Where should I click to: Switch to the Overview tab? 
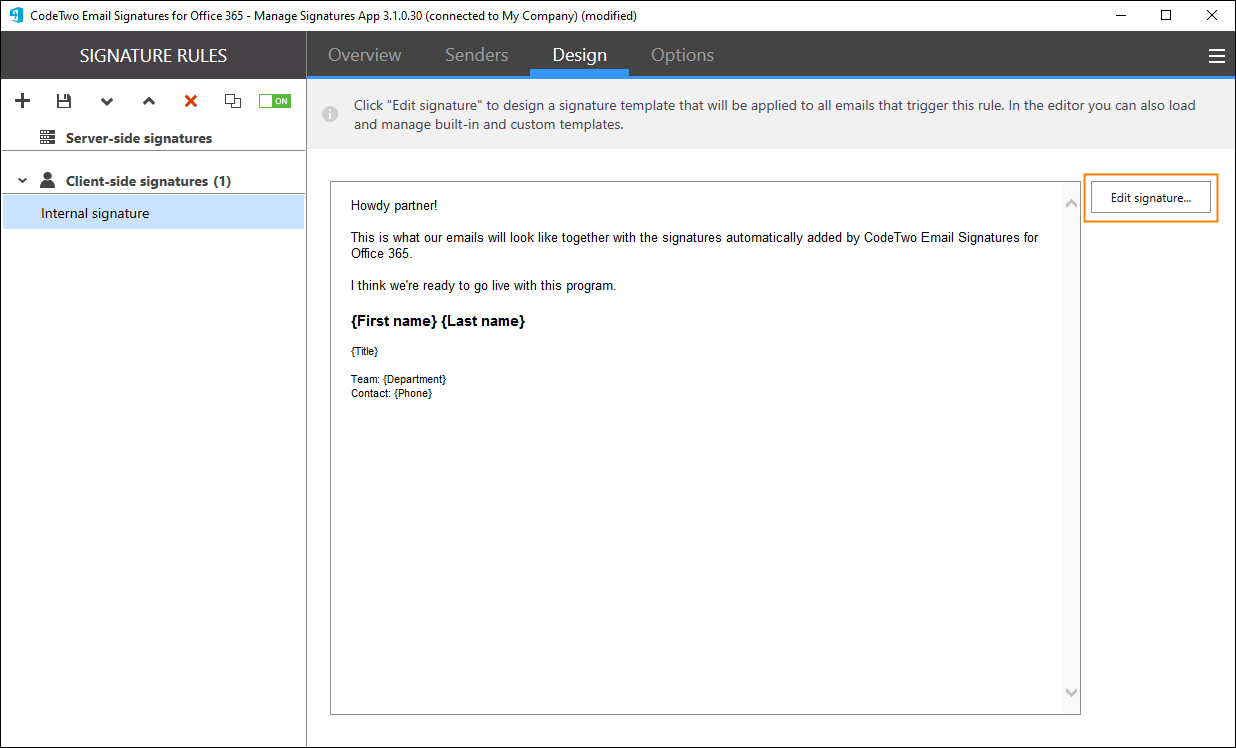364,55
